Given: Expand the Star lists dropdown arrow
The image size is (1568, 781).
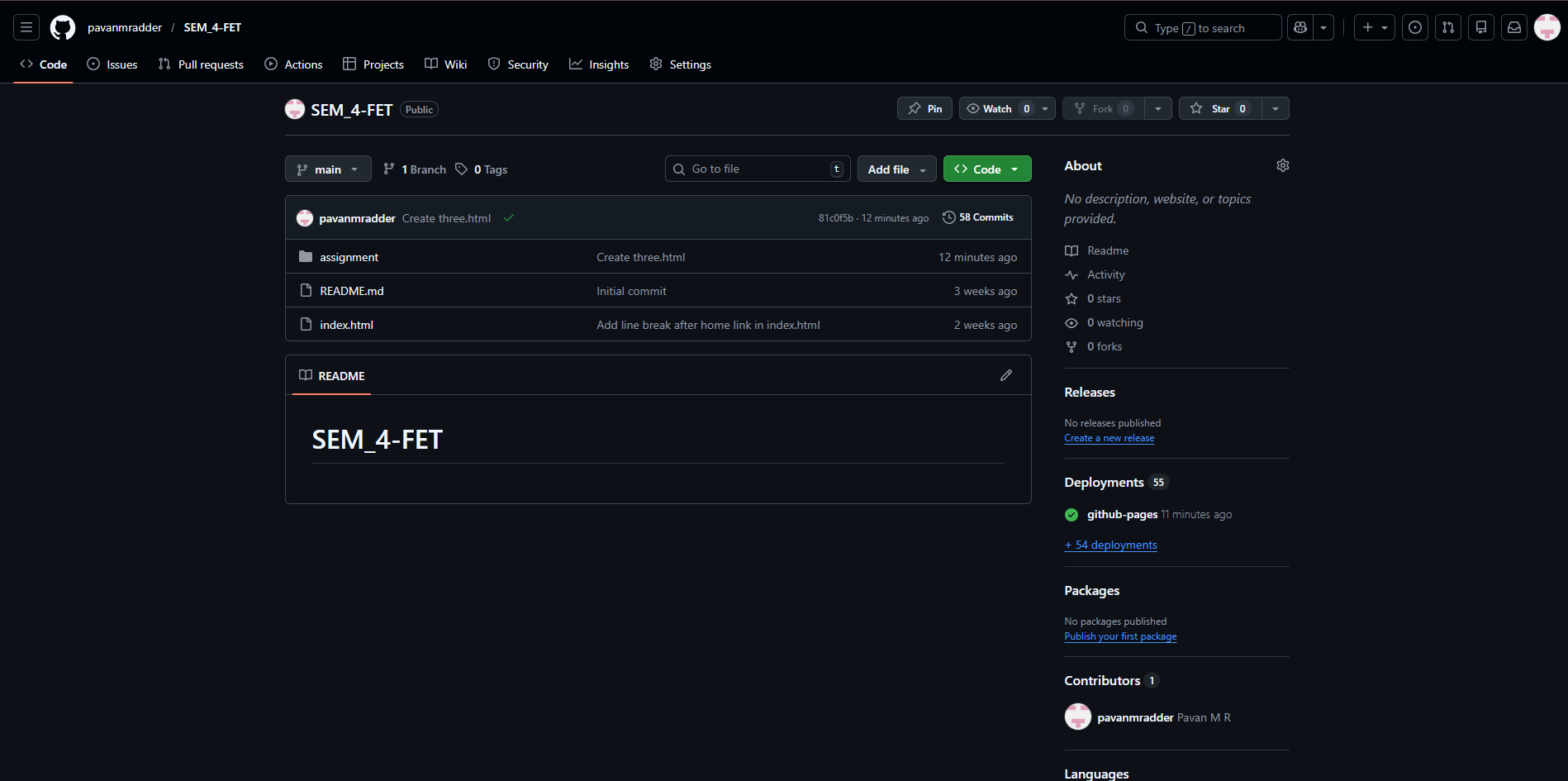Looking at the screenshot, I should click(x=1276, y=108).
